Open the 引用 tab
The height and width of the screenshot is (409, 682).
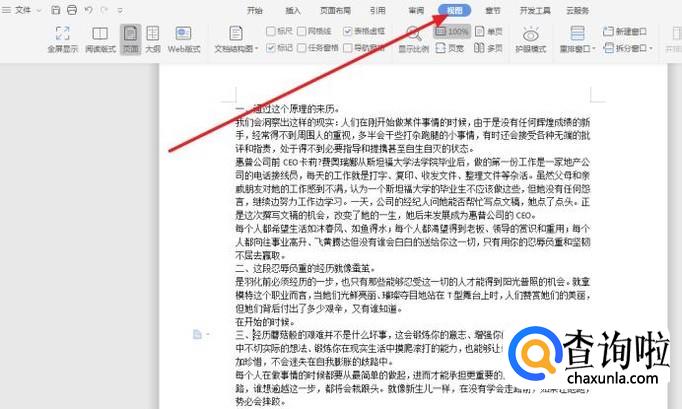click(377, 10)
